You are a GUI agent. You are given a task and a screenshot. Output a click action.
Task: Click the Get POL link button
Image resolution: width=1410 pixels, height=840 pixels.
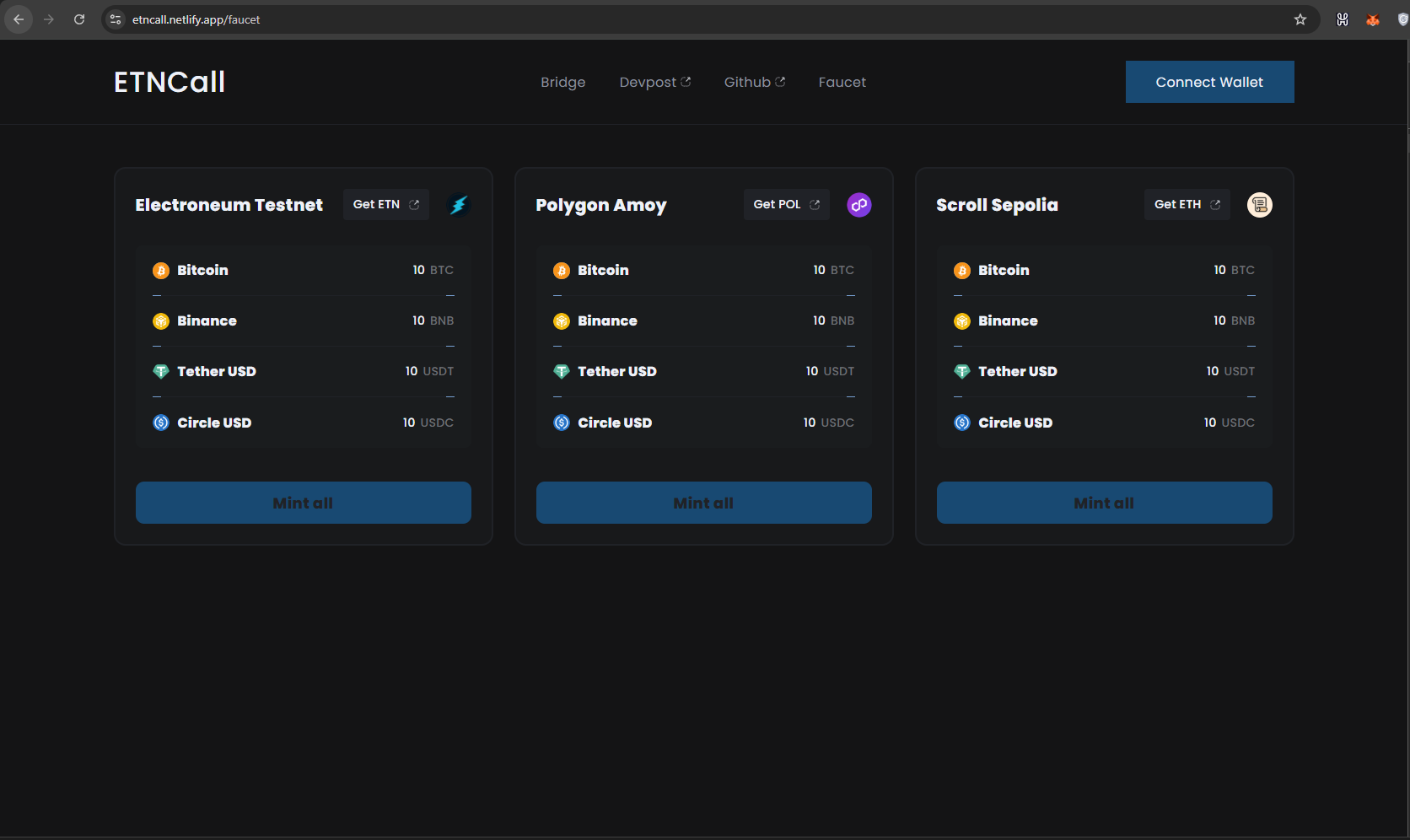[787, 205]
